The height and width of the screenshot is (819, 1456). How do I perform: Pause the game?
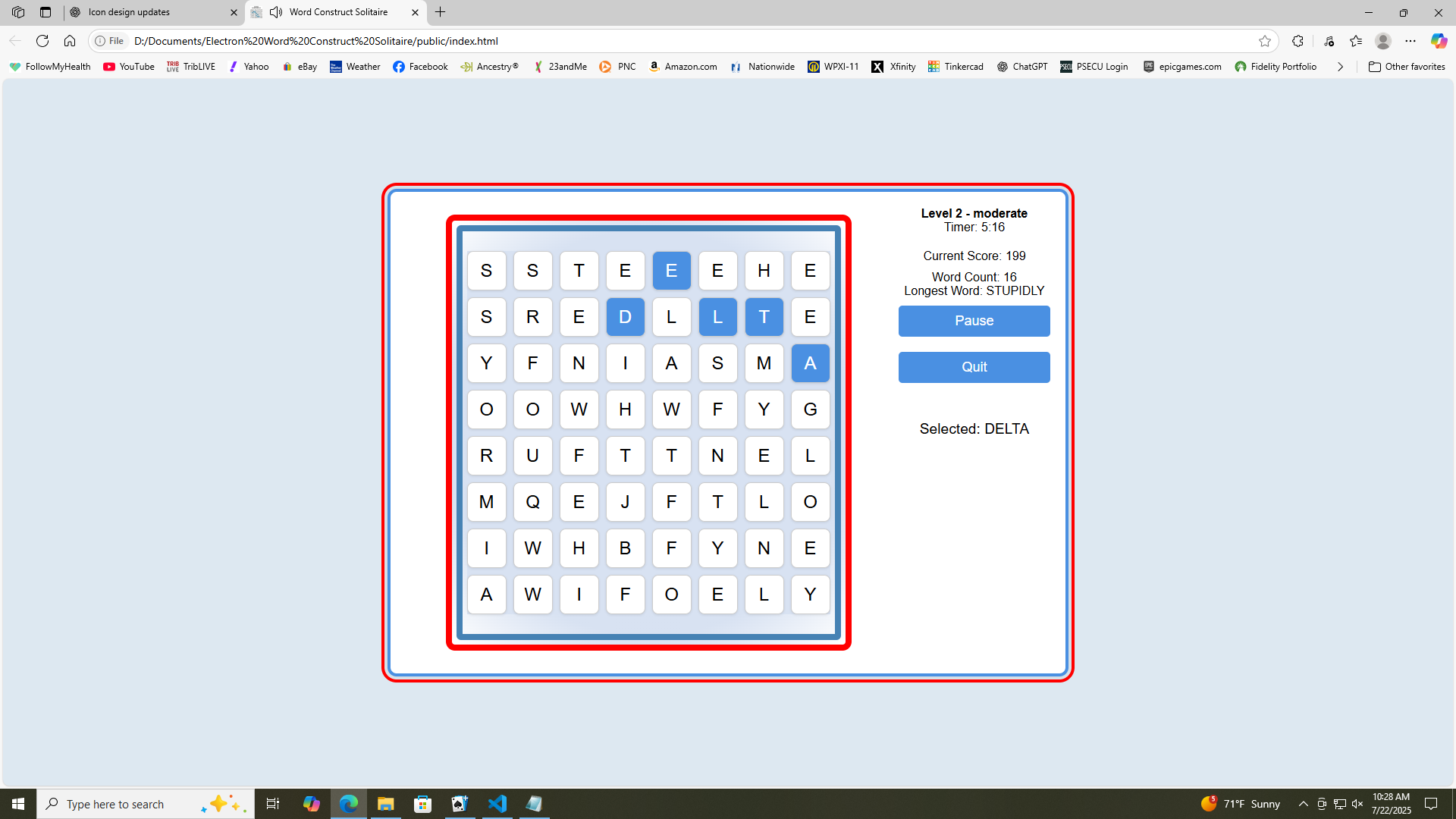974,321
